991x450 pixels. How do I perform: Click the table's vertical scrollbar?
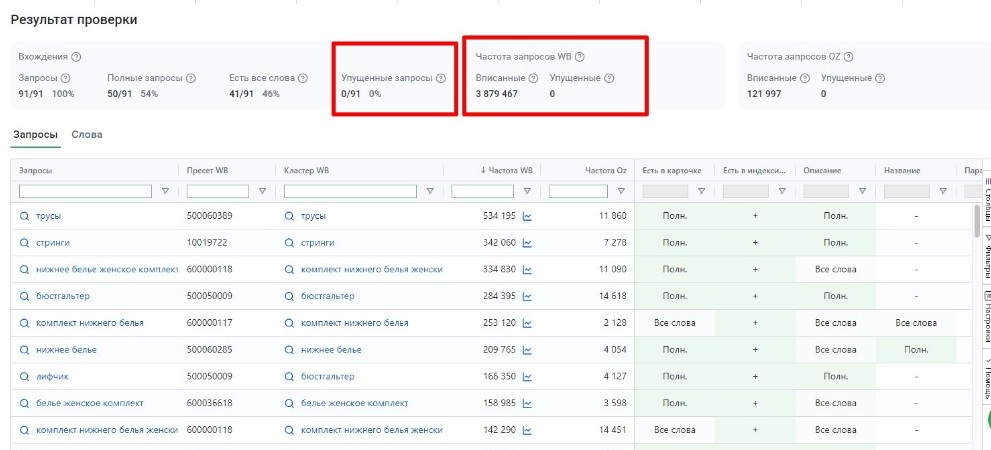[x=977, y=220]
